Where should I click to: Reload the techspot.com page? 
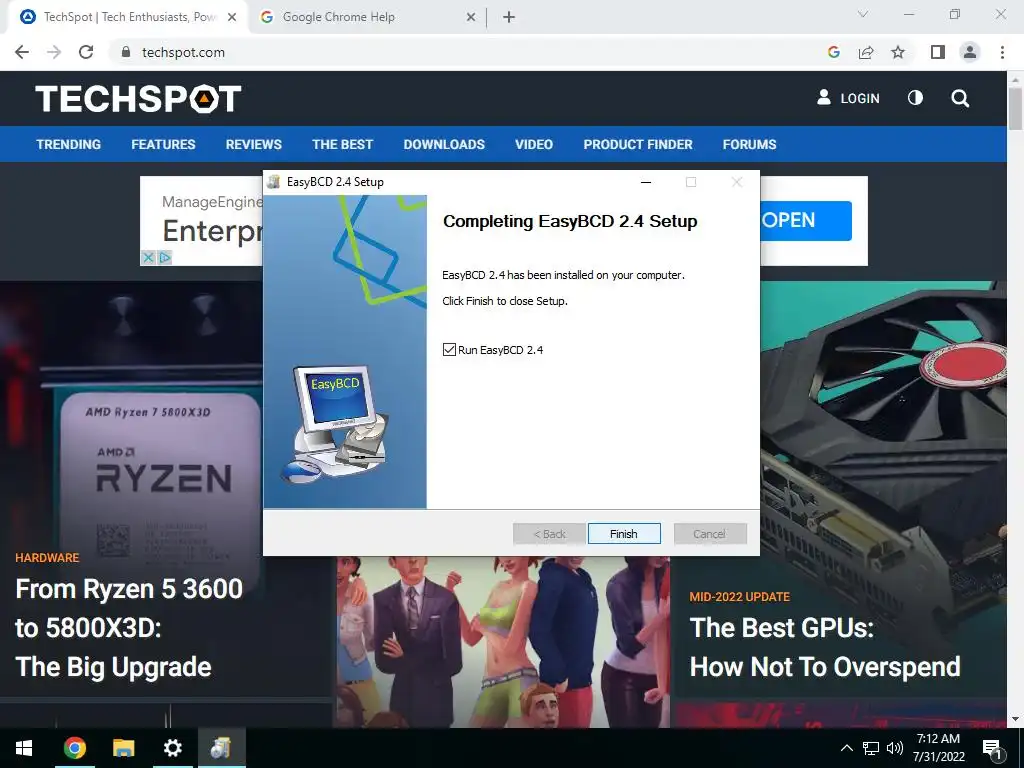86,52
